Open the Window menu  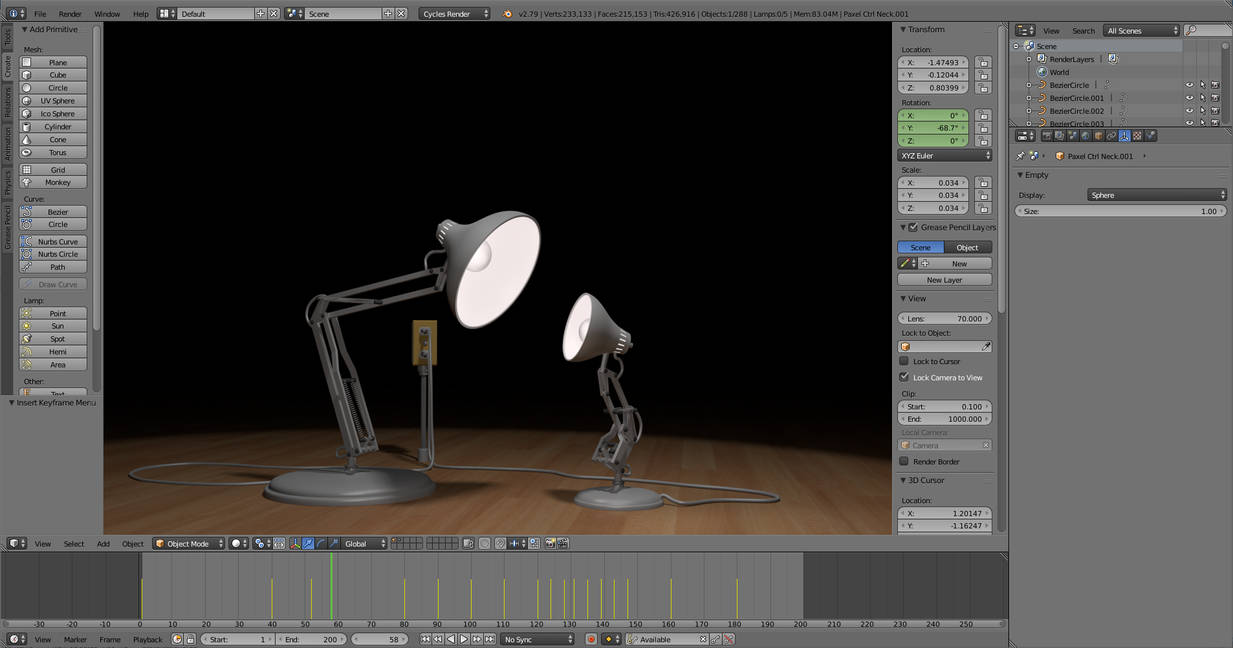107,14
